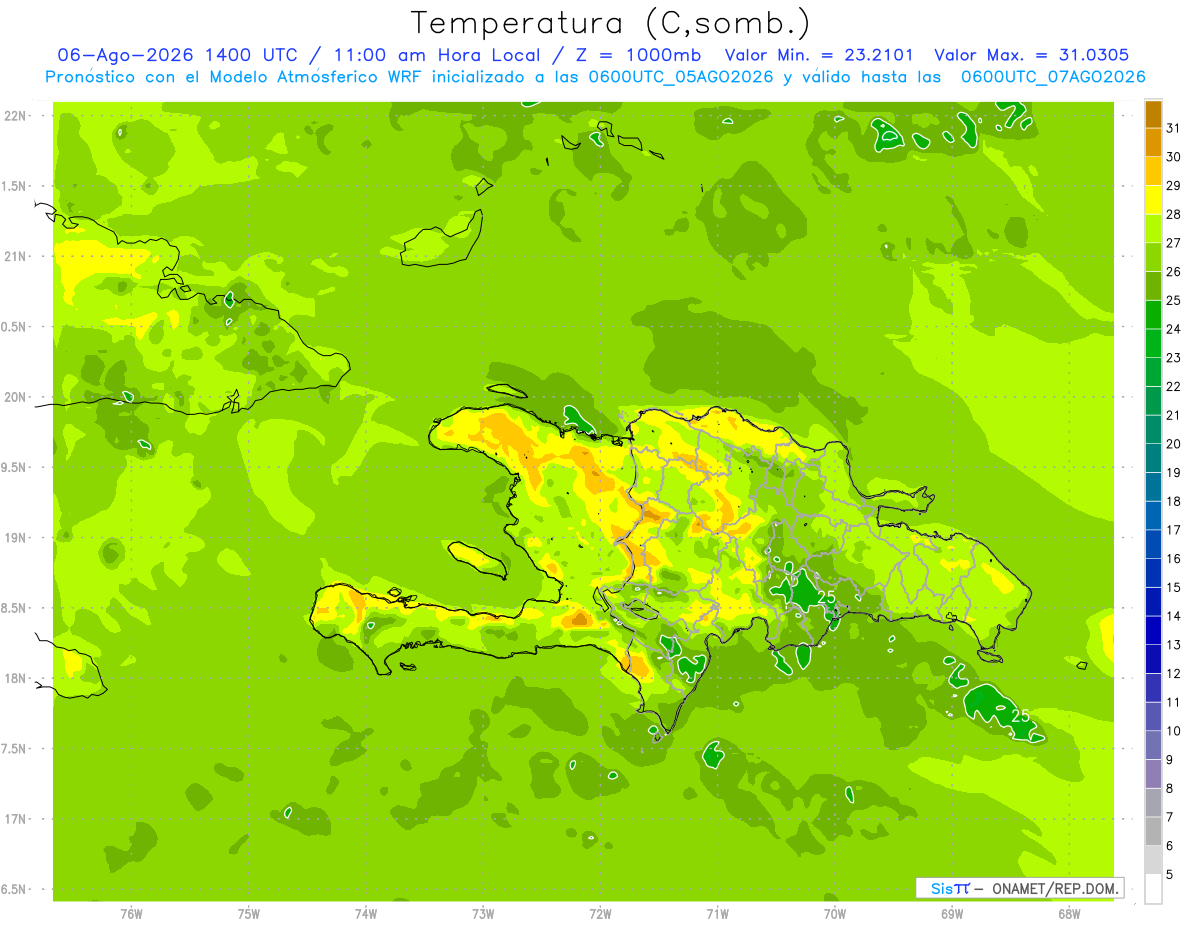Viewport: 1200px width, 927px height.
Task: Click the legend value '28'
Action: pos(1174,214)
